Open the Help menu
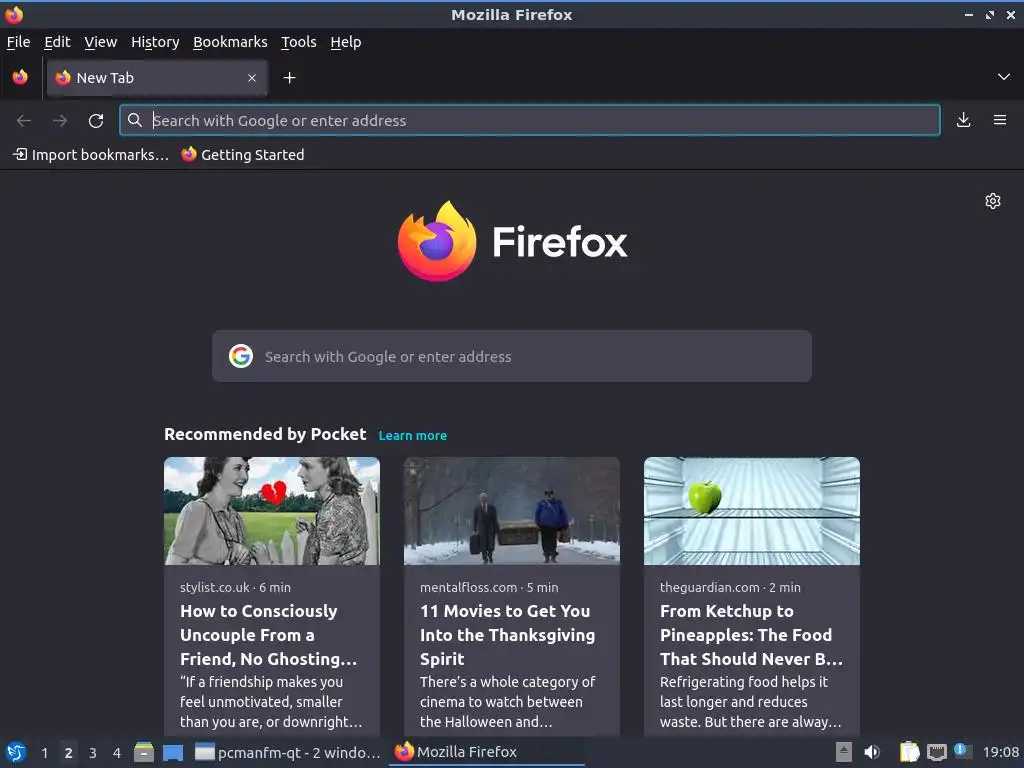 (x=345, y=42)
